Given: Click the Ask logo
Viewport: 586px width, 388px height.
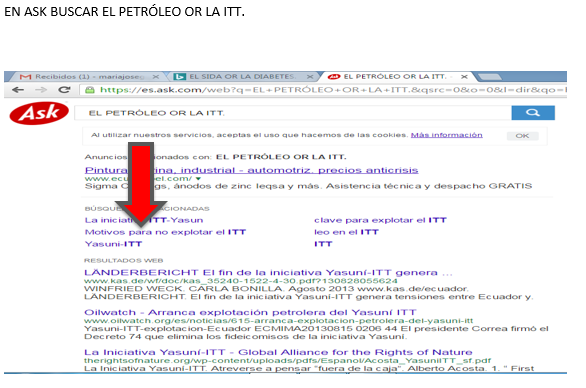Looking at the screenshot, I should coord(39,113).
